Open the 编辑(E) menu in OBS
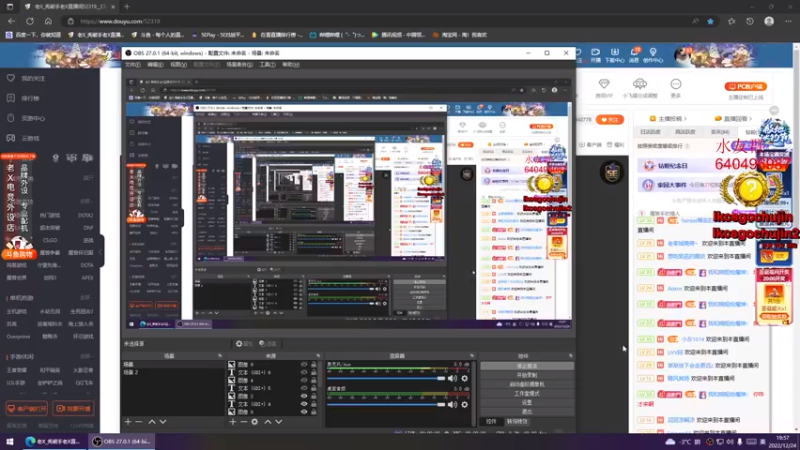800x450 pixels. coord(155,65)
